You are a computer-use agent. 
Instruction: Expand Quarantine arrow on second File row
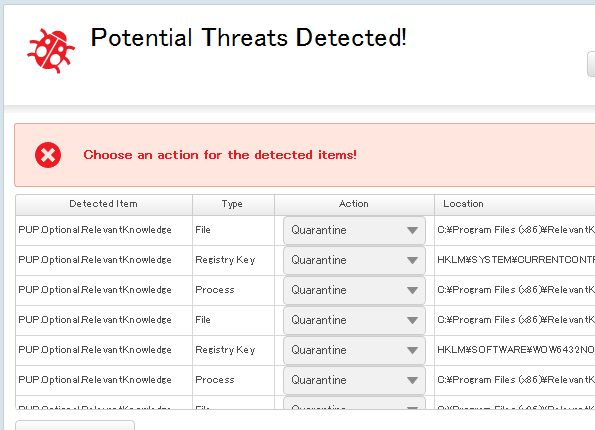412,320
